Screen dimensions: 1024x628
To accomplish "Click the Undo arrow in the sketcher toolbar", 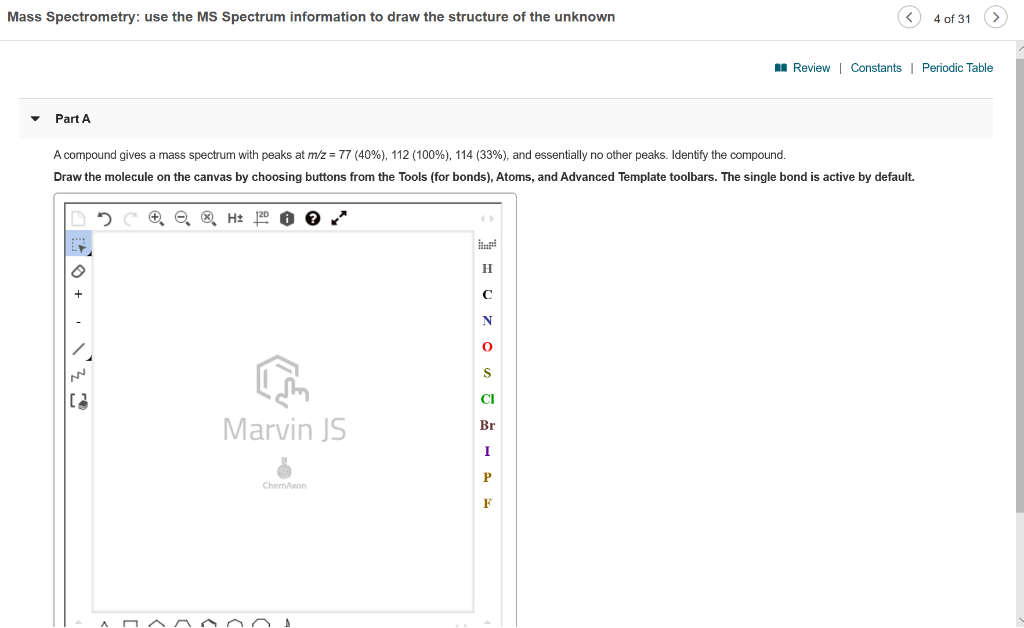I will pos(105,217).
